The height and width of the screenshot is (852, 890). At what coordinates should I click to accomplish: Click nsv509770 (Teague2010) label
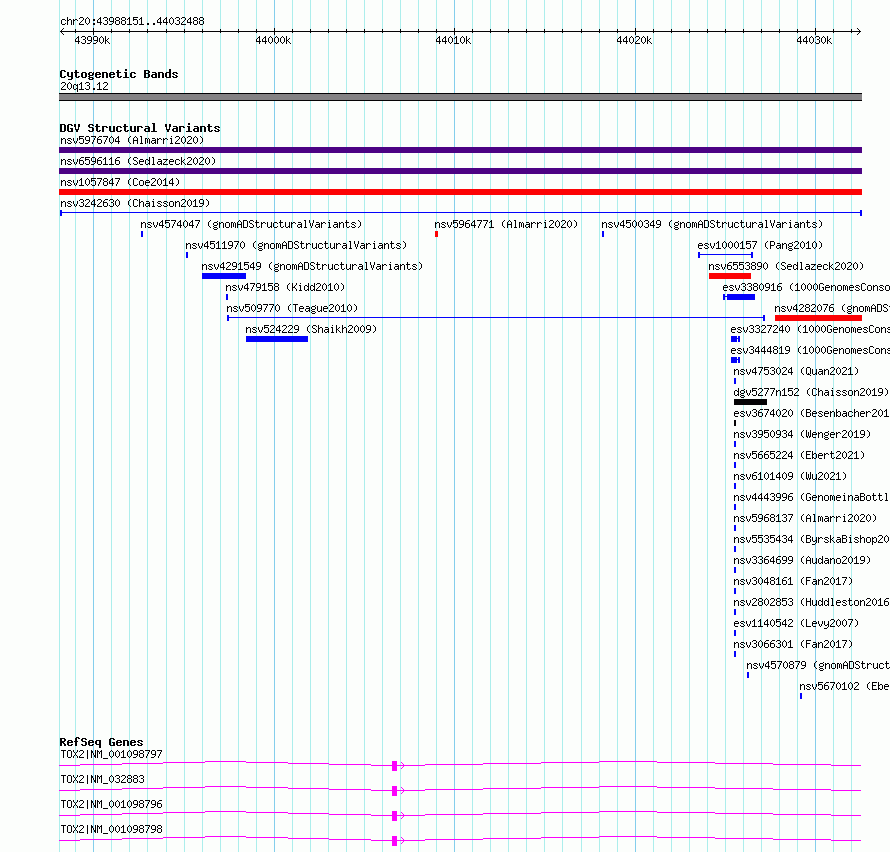pyautogui.click(x=292, y=308)
